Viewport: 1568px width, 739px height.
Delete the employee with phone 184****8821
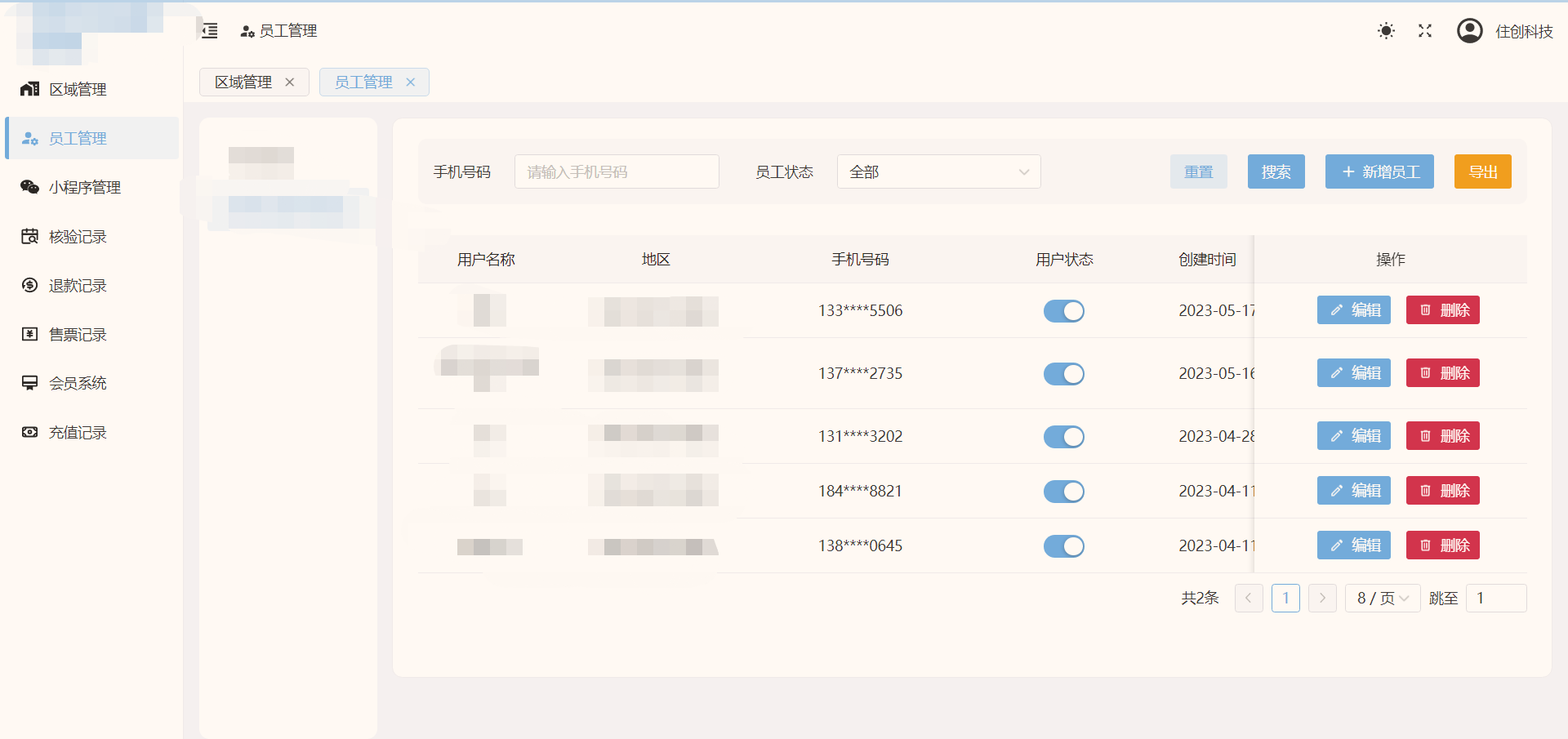[1443, 491]
